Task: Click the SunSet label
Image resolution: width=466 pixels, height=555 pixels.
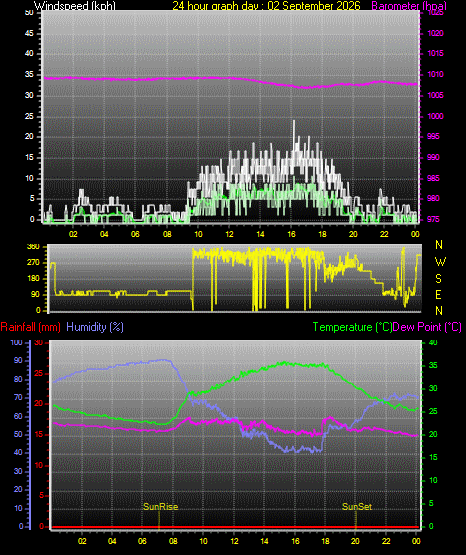Action: click(x=357, y=507)
